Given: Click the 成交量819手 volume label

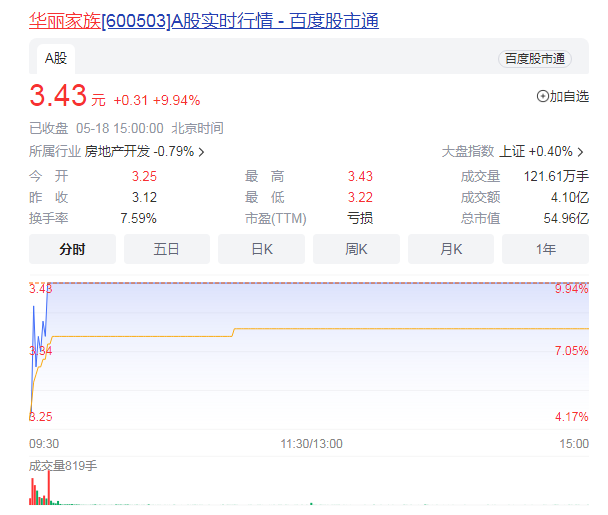Looking at the screenshot, I should [x=63, y=465].
